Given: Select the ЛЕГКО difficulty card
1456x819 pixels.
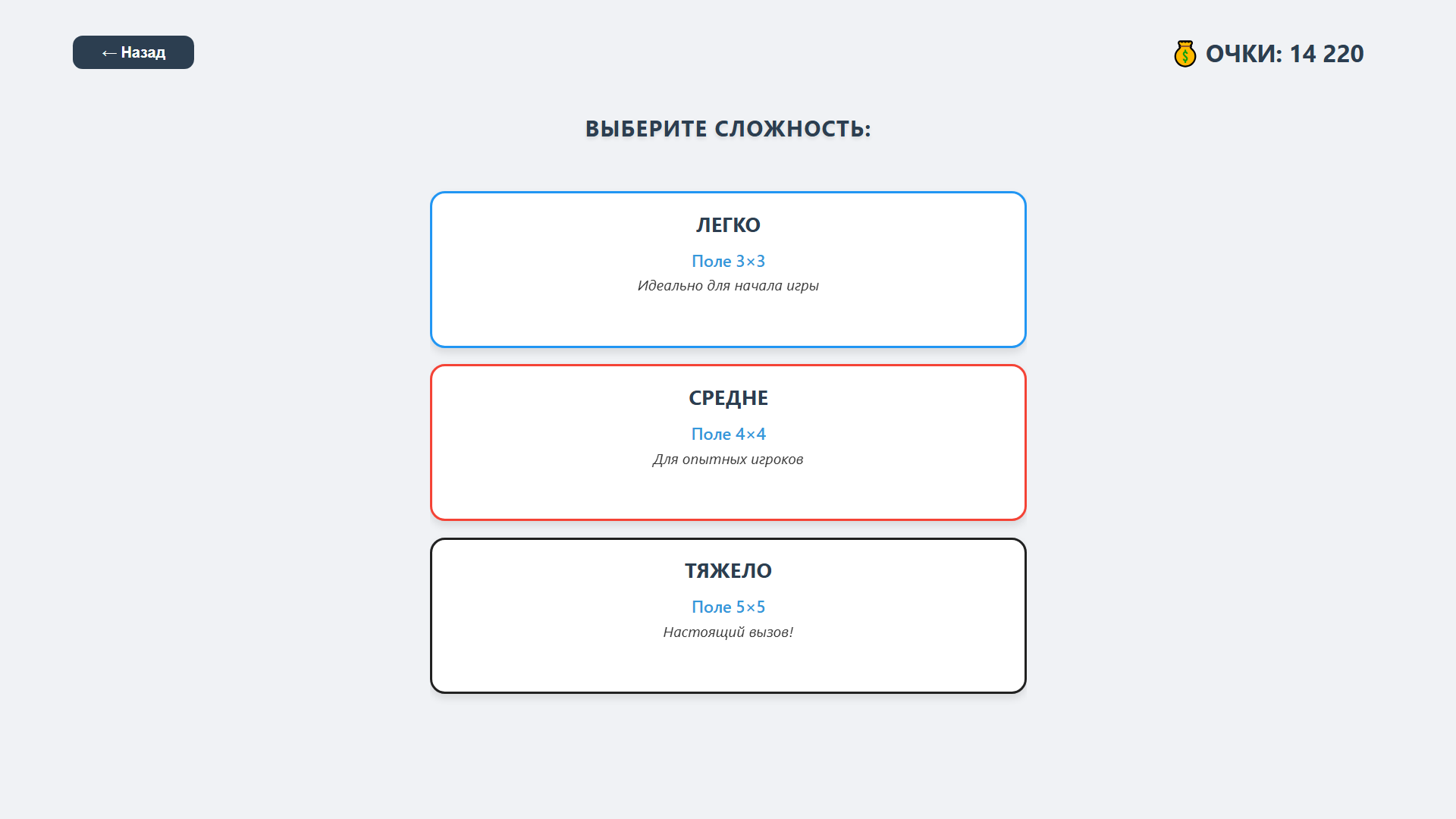Looking at the screenshot, I should coord(728,269).
